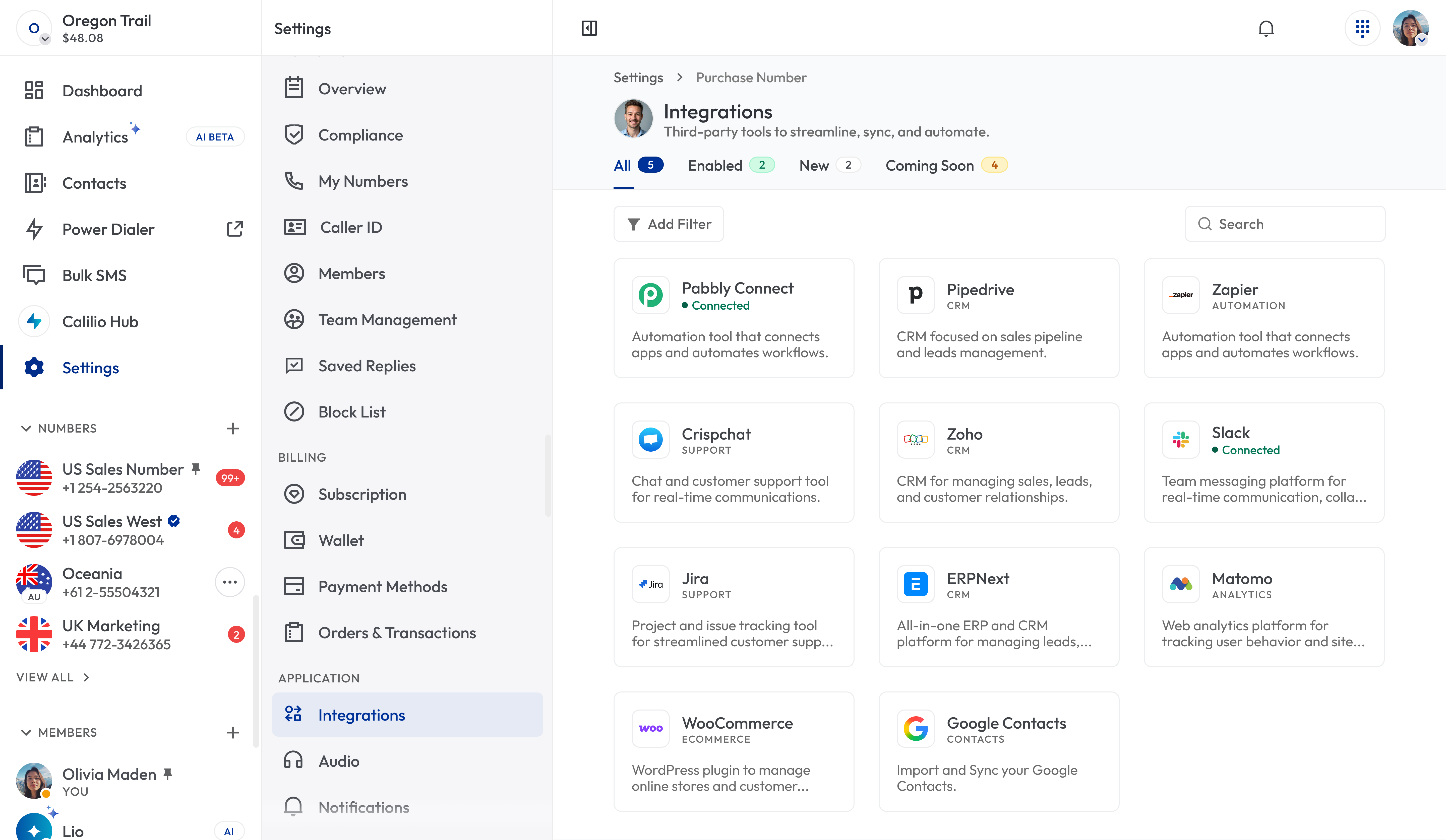Open Payment Methods page
Viewport: 1446px width, 840px height.
click(407, 586)
